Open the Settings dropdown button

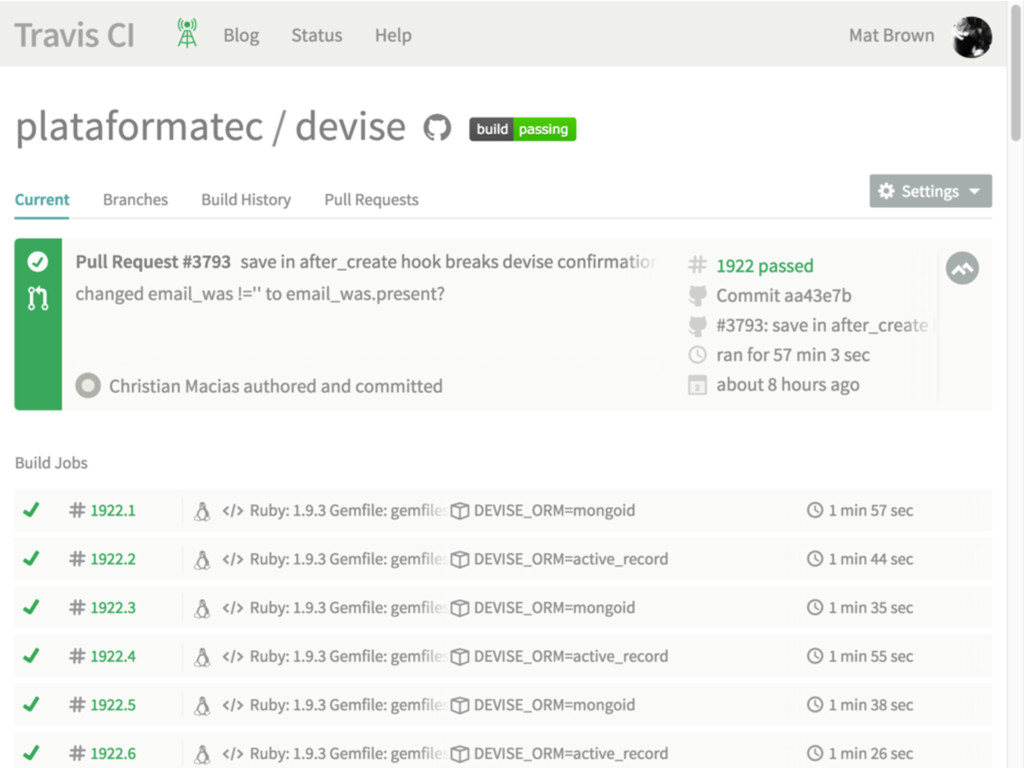(x=931, y=191)
